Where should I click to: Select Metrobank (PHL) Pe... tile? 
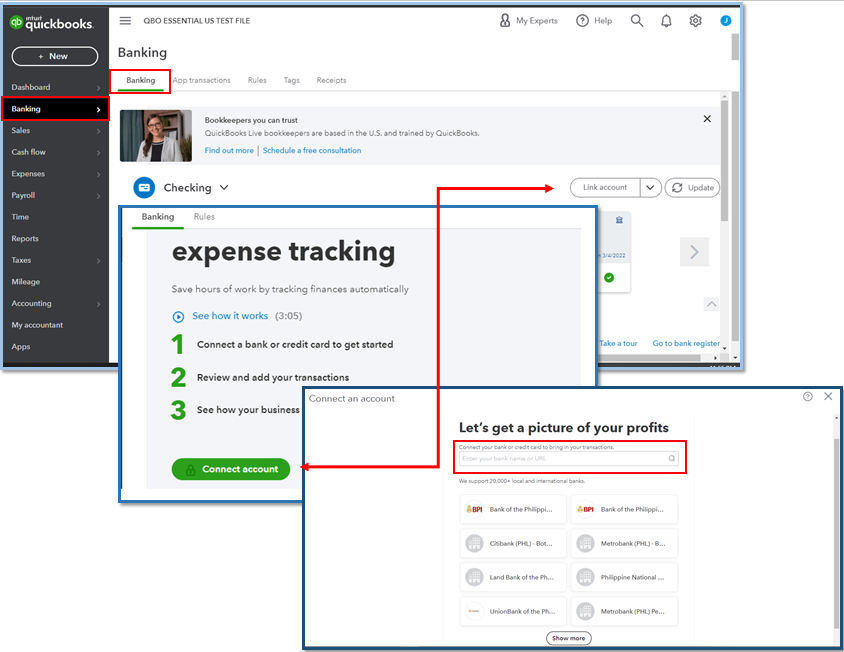[x=624, y=611]
